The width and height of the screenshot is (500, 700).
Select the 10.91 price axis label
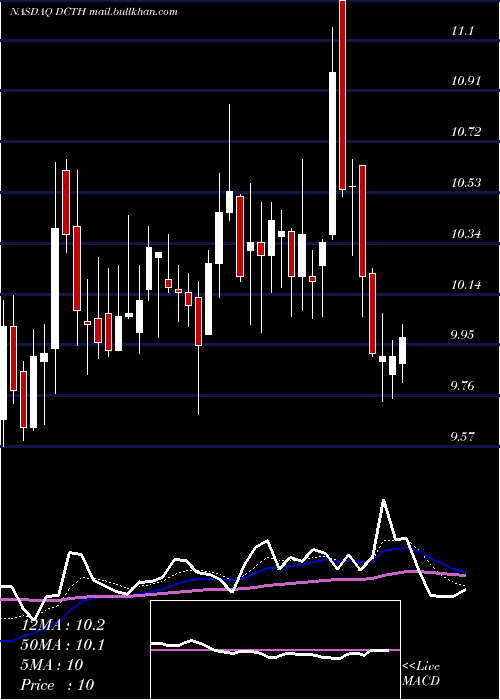[x=466, y=81]
